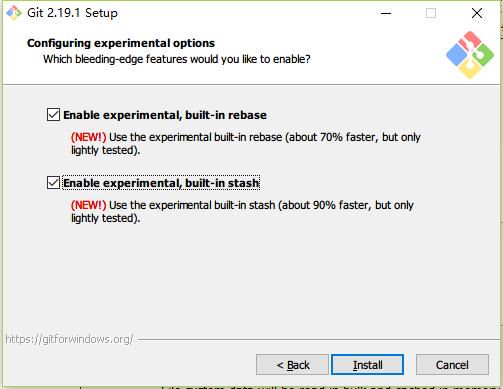503x389 pixels.
Task: Click the red (NEW!) tag under rebase
Action: point(88,137)
